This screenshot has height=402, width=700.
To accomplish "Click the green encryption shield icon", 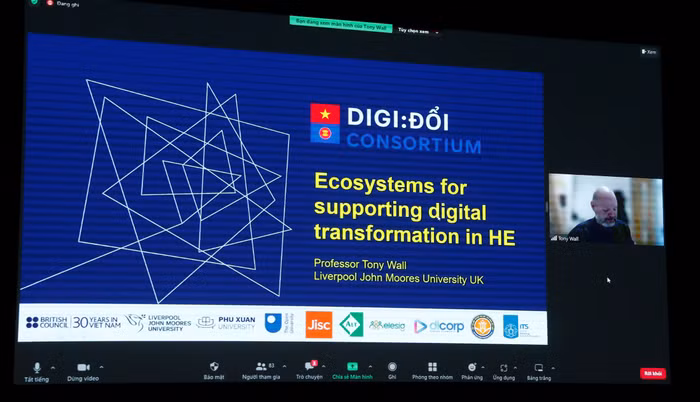I will (x=34, y=2).
